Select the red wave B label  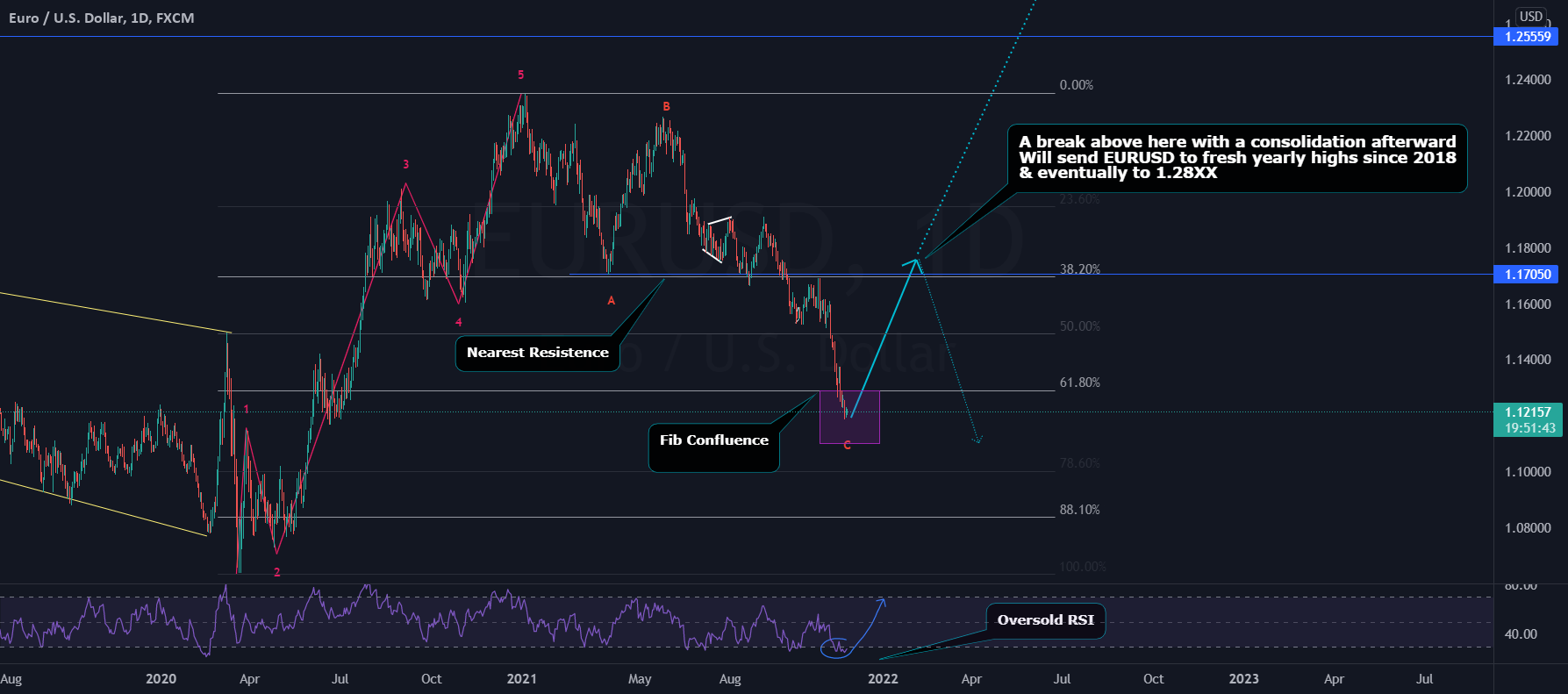(666, 107)
